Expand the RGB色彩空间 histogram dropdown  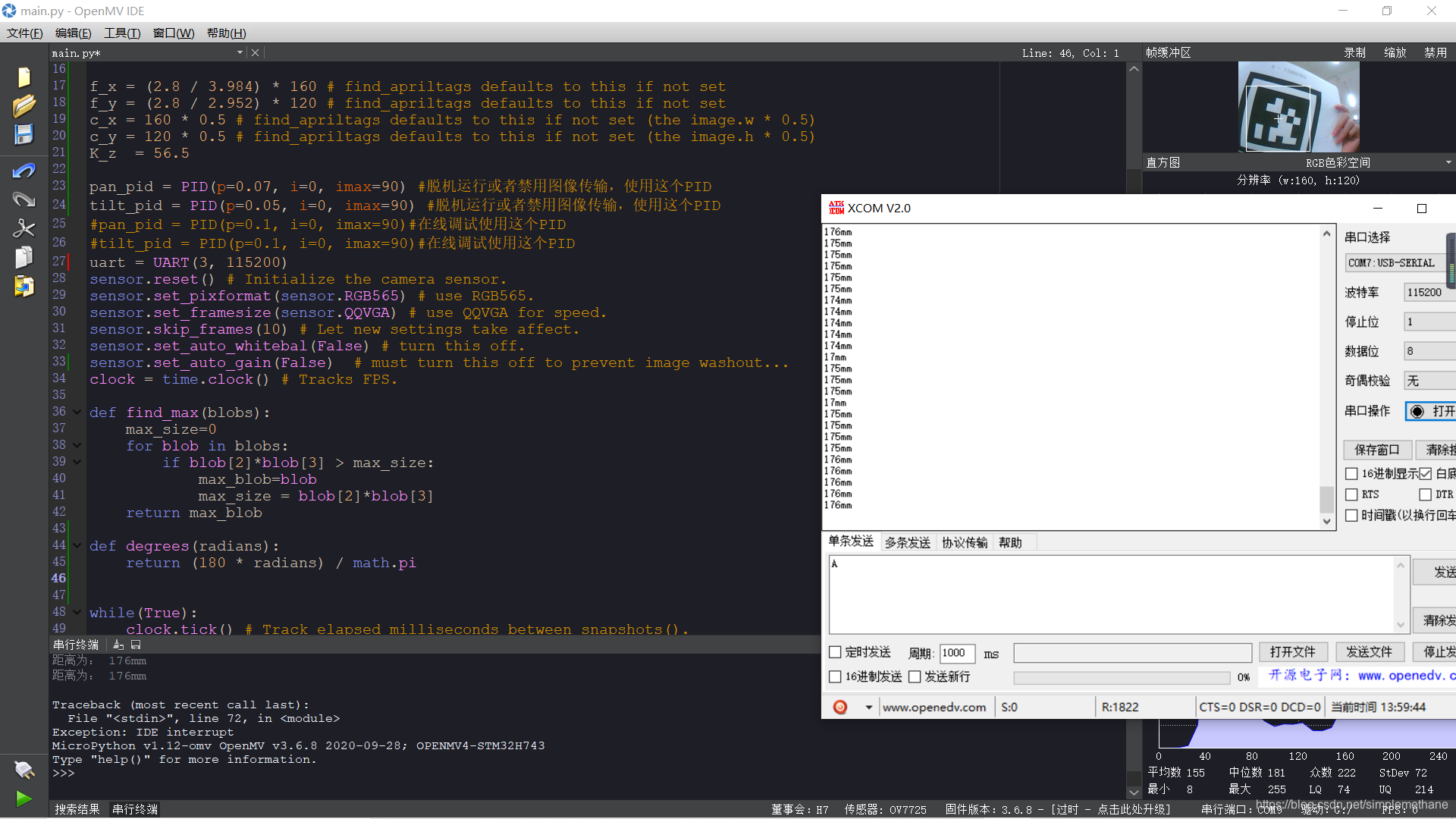pos(1448,162)
